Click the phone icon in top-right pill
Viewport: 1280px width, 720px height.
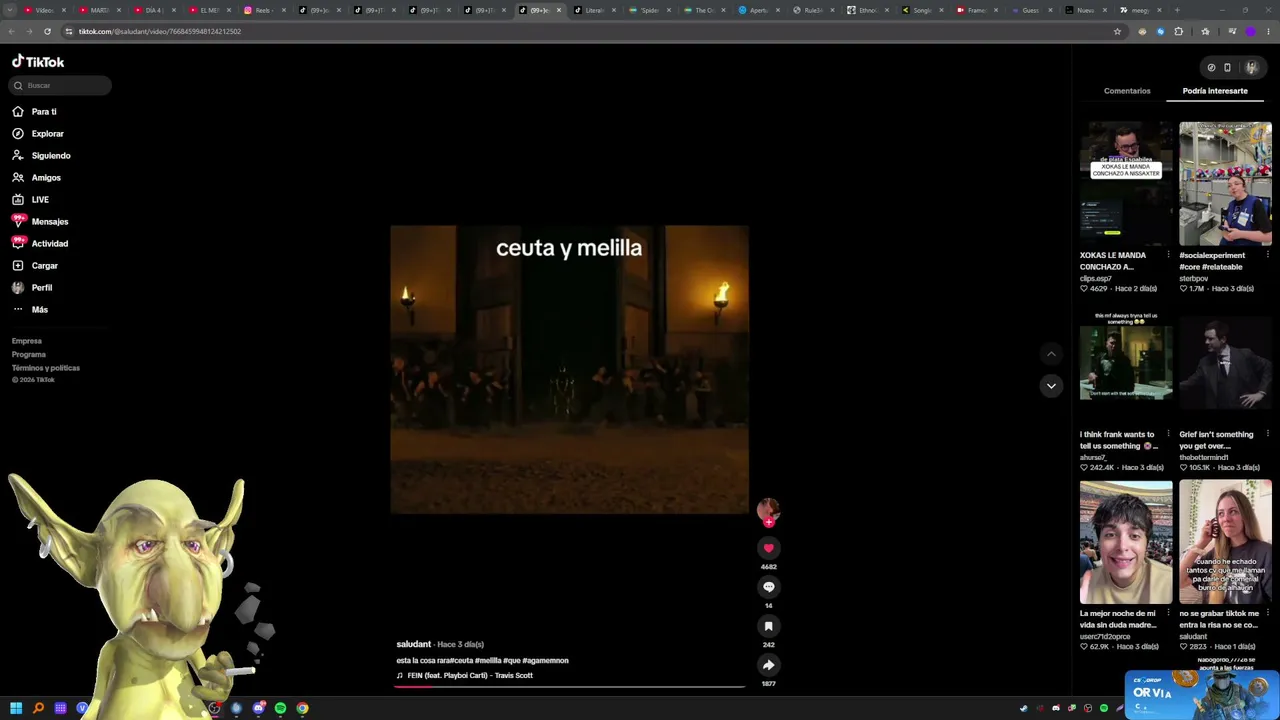coord(1227,68)
